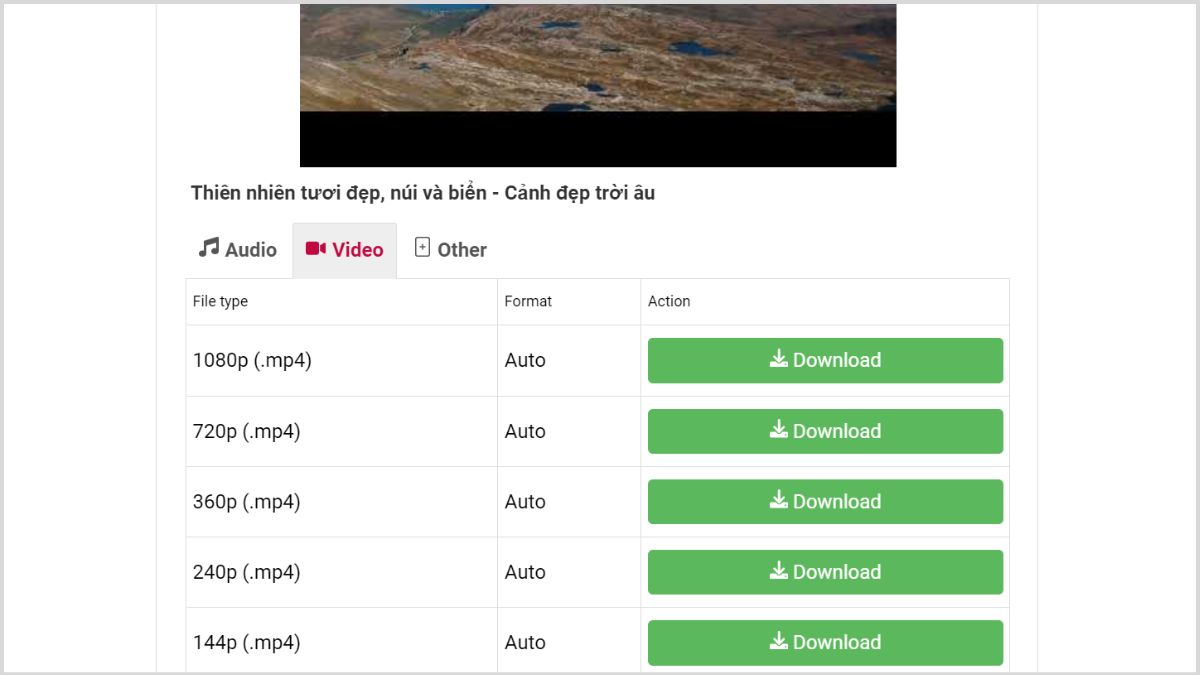Screen dimensions: 1200x675
Task: Click the download icon on 360p button
Action: tap(778, 501)
